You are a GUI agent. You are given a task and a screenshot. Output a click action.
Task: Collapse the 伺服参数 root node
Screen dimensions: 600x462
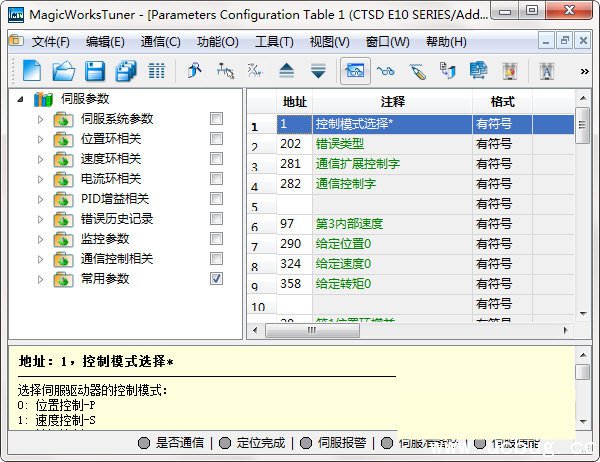[21, 100]
